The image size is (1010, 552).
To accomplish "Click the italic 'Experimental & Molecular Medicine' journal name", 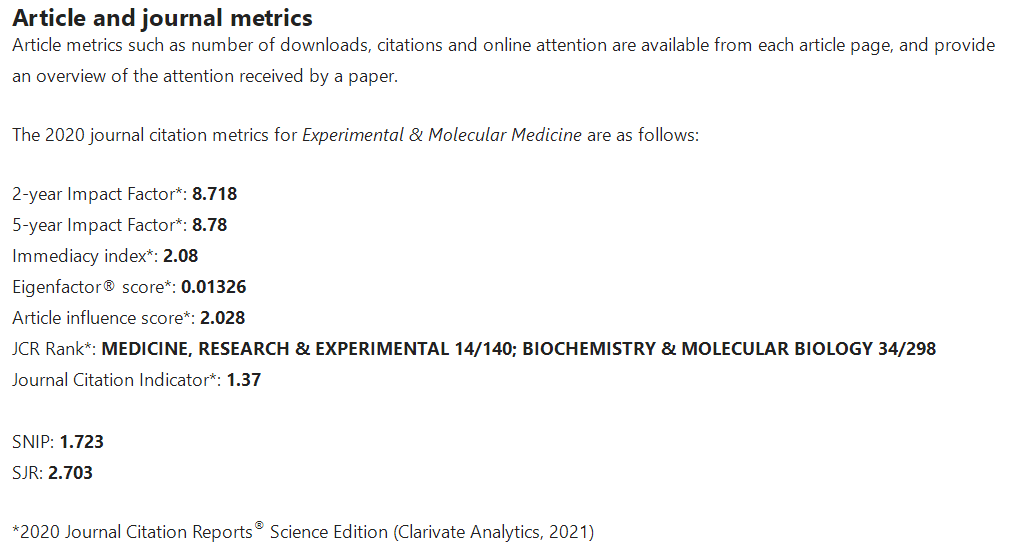I will click(x=442, y=135).
